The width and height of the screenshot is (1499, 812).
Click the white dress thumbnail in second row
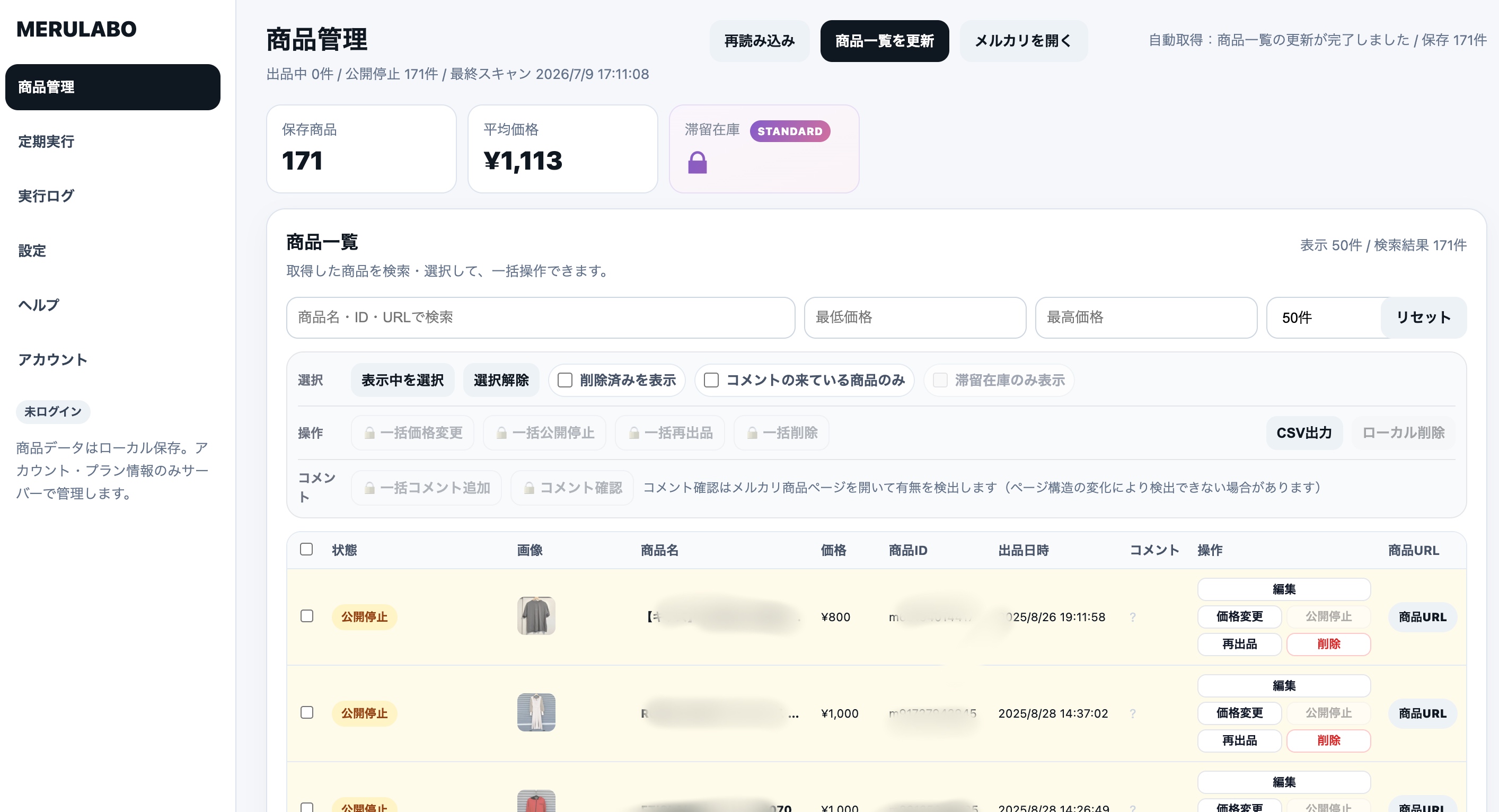pyautogui.click(x=536, y=712)
